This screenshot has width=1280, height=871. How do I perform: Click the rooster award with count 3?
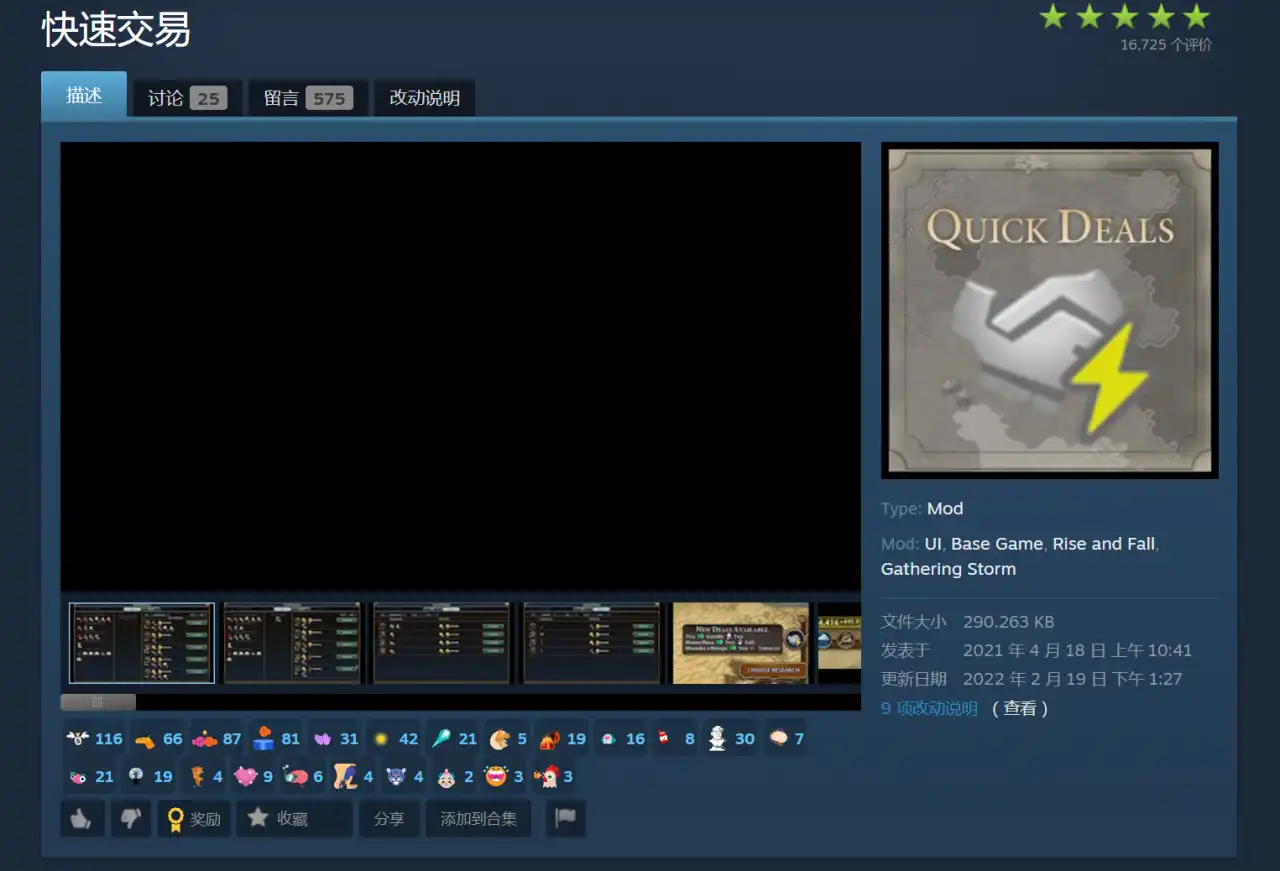(x=553, y=776)
